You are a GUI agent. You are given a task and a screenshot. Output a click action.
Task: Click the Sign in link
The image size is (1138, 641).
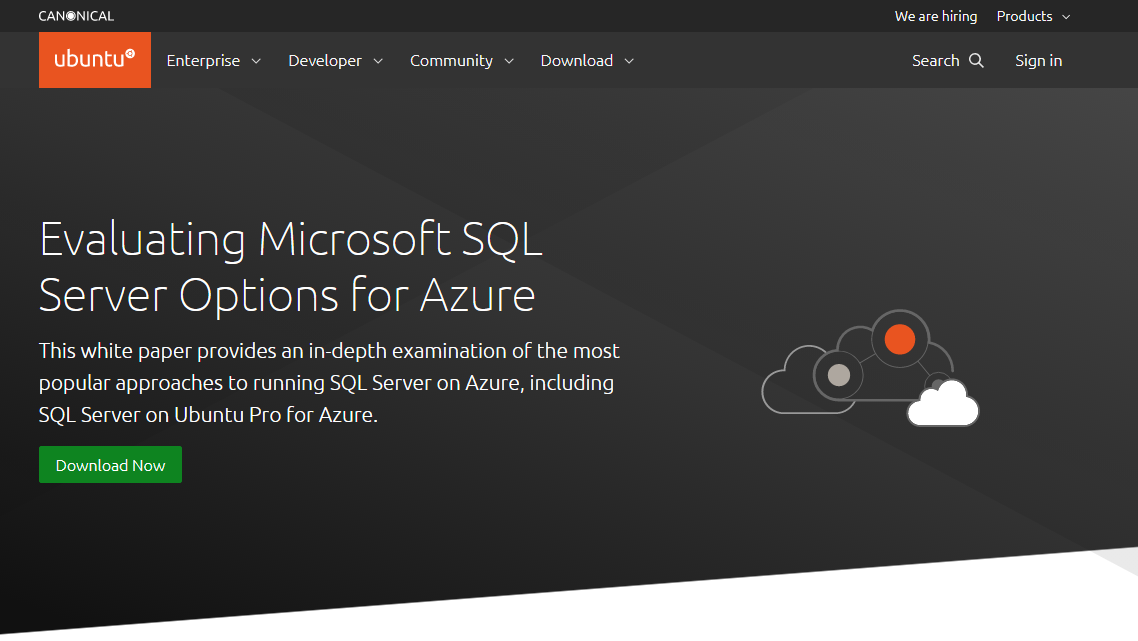[x=1039, y=61]
